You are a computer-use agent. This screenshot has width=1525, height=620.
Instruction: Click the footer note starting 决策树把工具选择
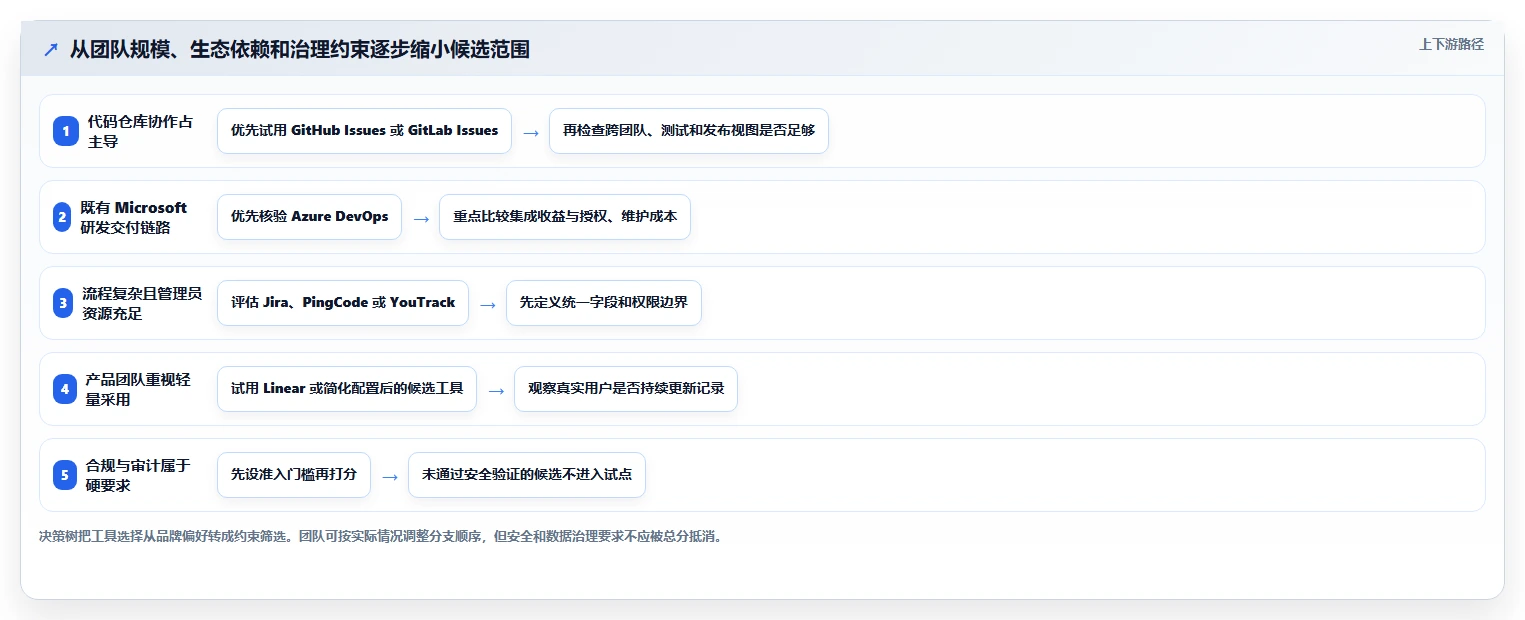pos(380,536)
